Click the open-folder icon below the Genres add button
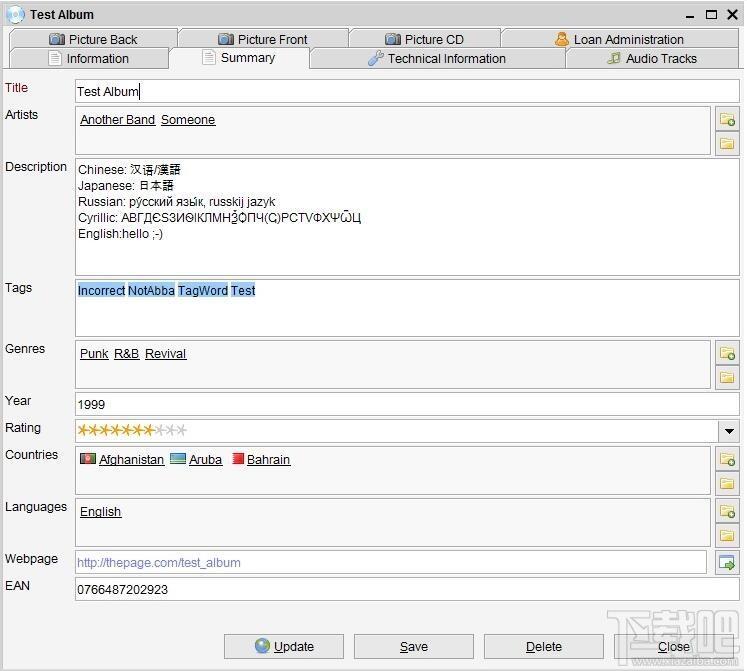747x671 pixels. point(727,377)
